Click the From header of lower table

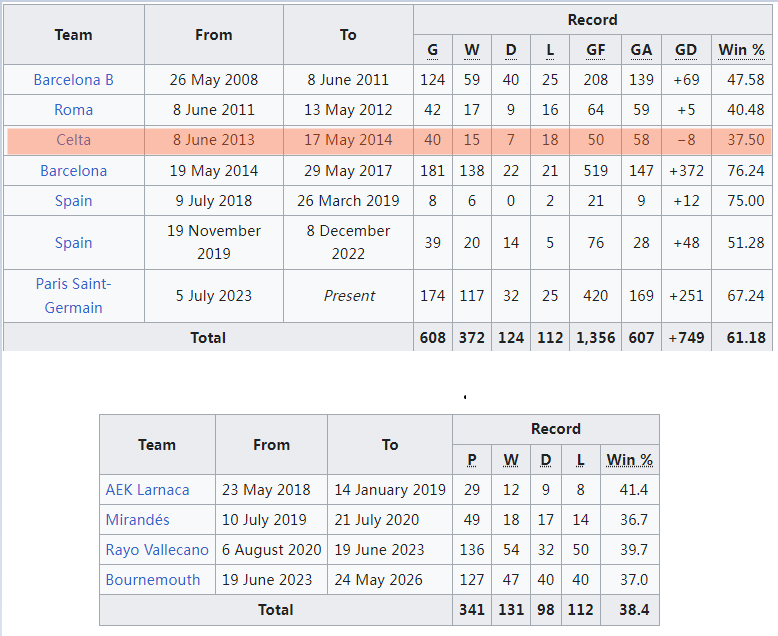click(271, 445)
